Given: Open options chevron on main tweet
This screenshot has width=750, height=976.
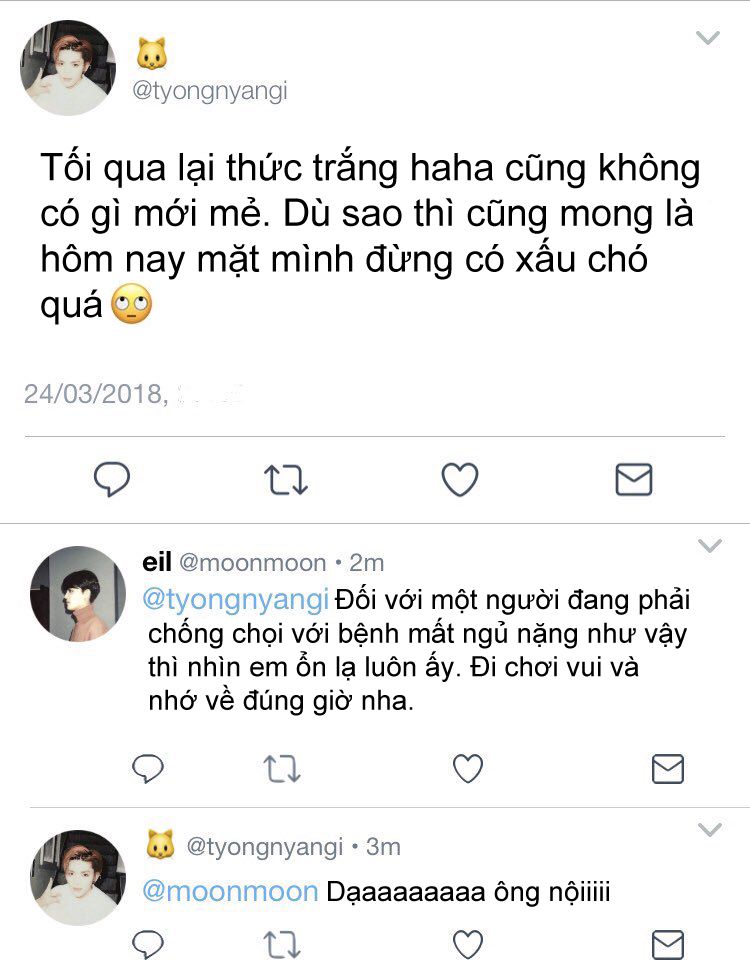Looking at the screenshot, I should (x=708, y=38).
